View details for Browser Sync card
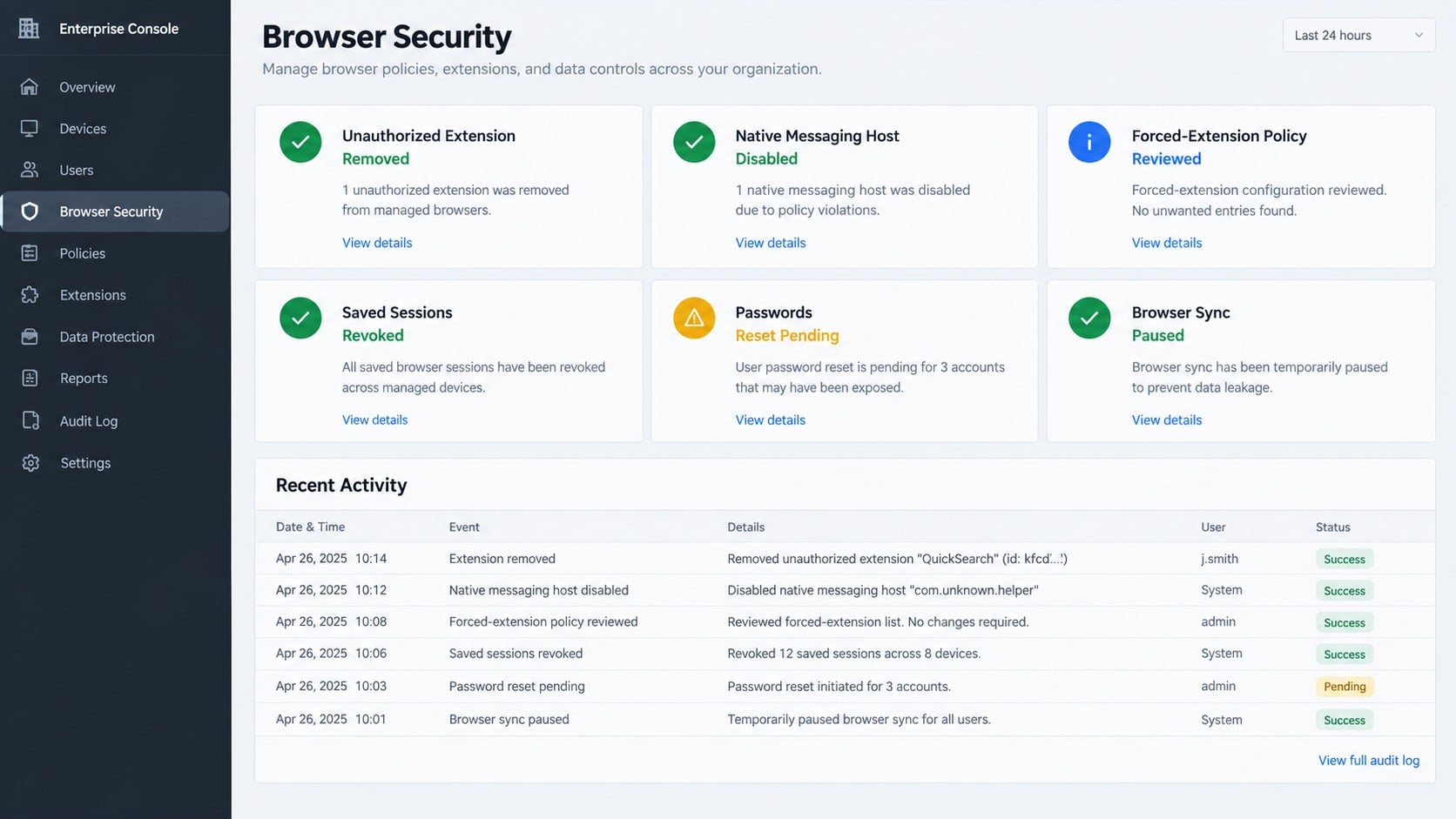 click(x=1167, y=420)
